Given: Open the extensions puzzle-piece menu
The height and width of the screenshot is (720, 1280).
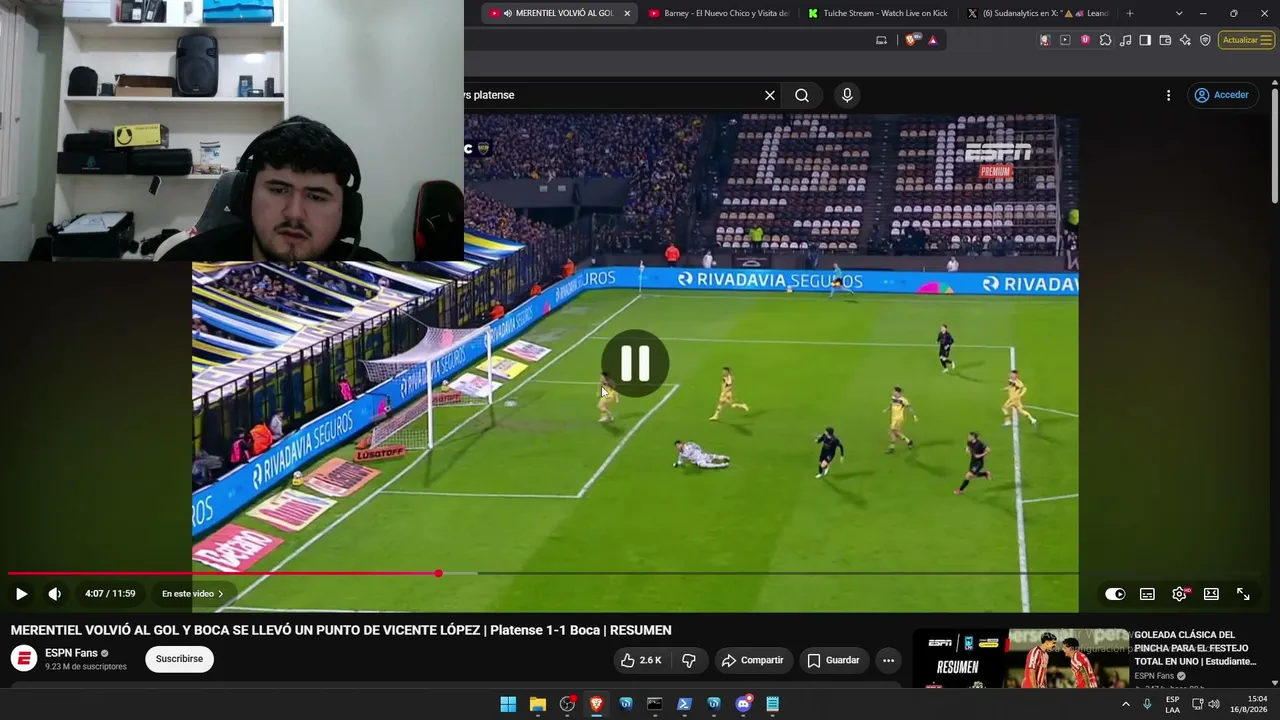Looking at the screenshot, I should pyautogui.click(x=1105, y=40).
